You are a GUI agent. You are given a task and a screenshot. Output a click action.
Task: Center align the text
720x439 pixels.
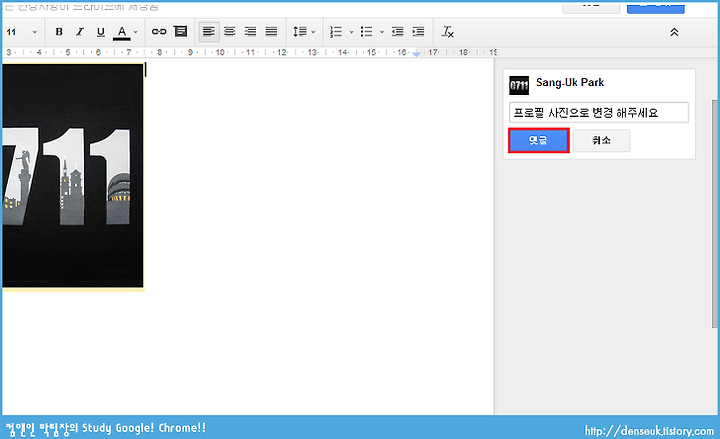[x=230, y=31]
